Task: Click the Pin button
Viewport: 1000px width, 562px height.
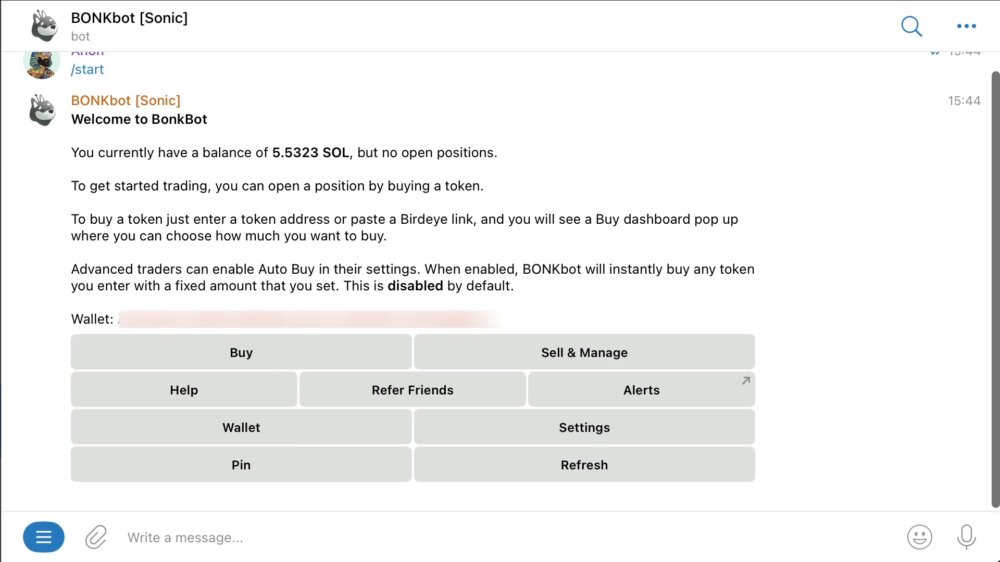Action: click(241, 465)
